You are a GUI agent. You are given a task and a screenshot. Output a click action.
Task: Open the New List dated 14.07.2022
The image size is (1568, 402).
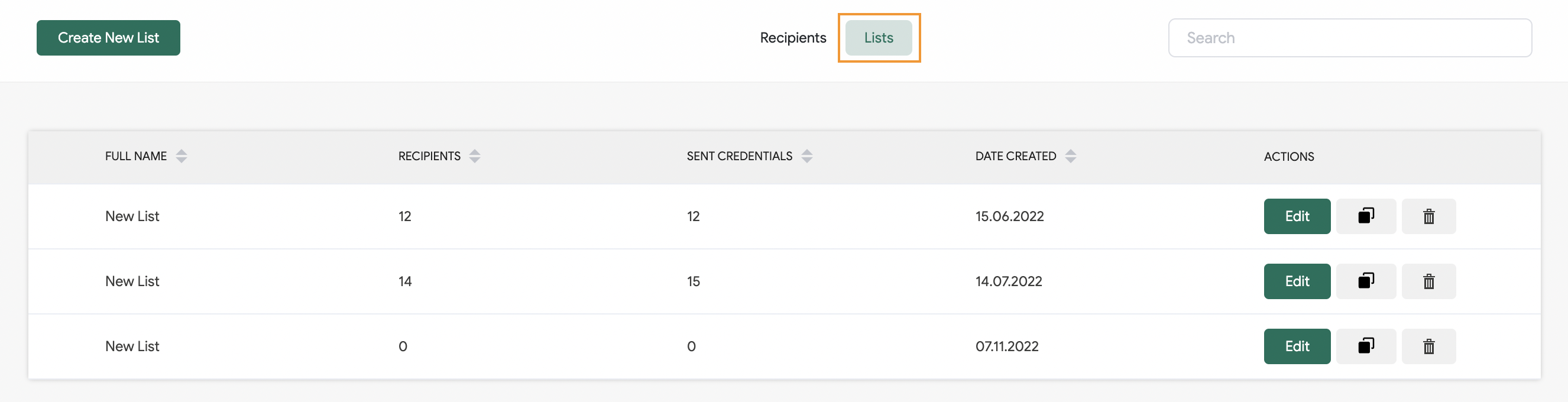[132, 281]
